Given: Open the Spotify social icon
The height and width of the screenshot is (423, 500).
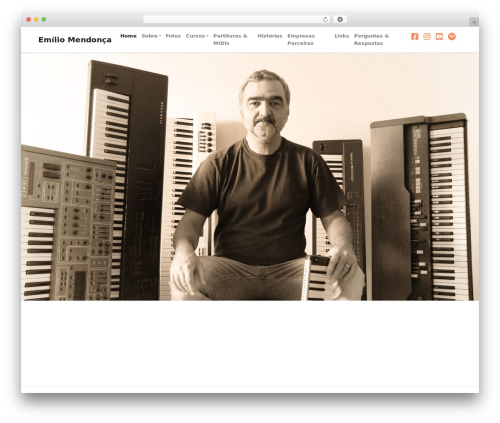Looking at the screenshot, I should click(452, 36).
